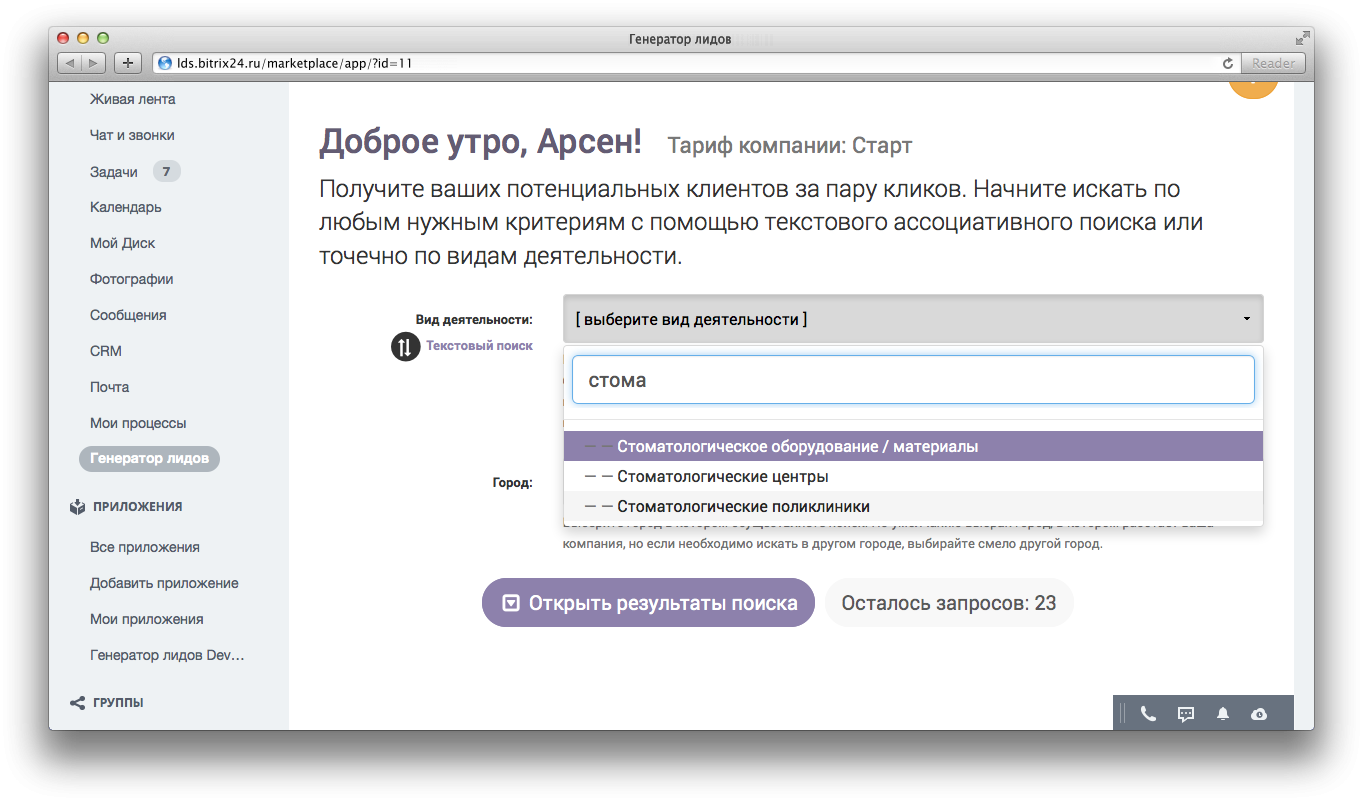Screen dimensions: 1363x801
Task: Click the cloud download icon in bottom bar
Action: point(1259,714)
